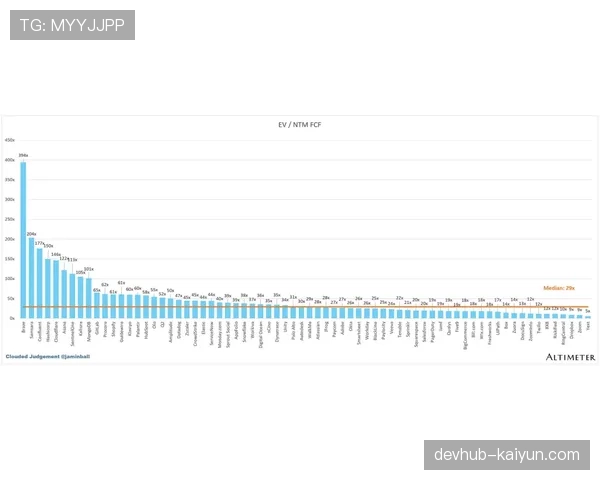The height and width of the screenshot is (480, 600).
Task: Select the Braze label on x-axis
Action: [24, 325]
